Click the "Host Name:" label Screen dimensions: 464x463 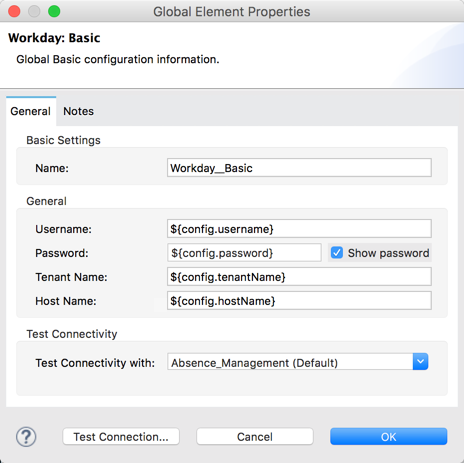(66, 301)
